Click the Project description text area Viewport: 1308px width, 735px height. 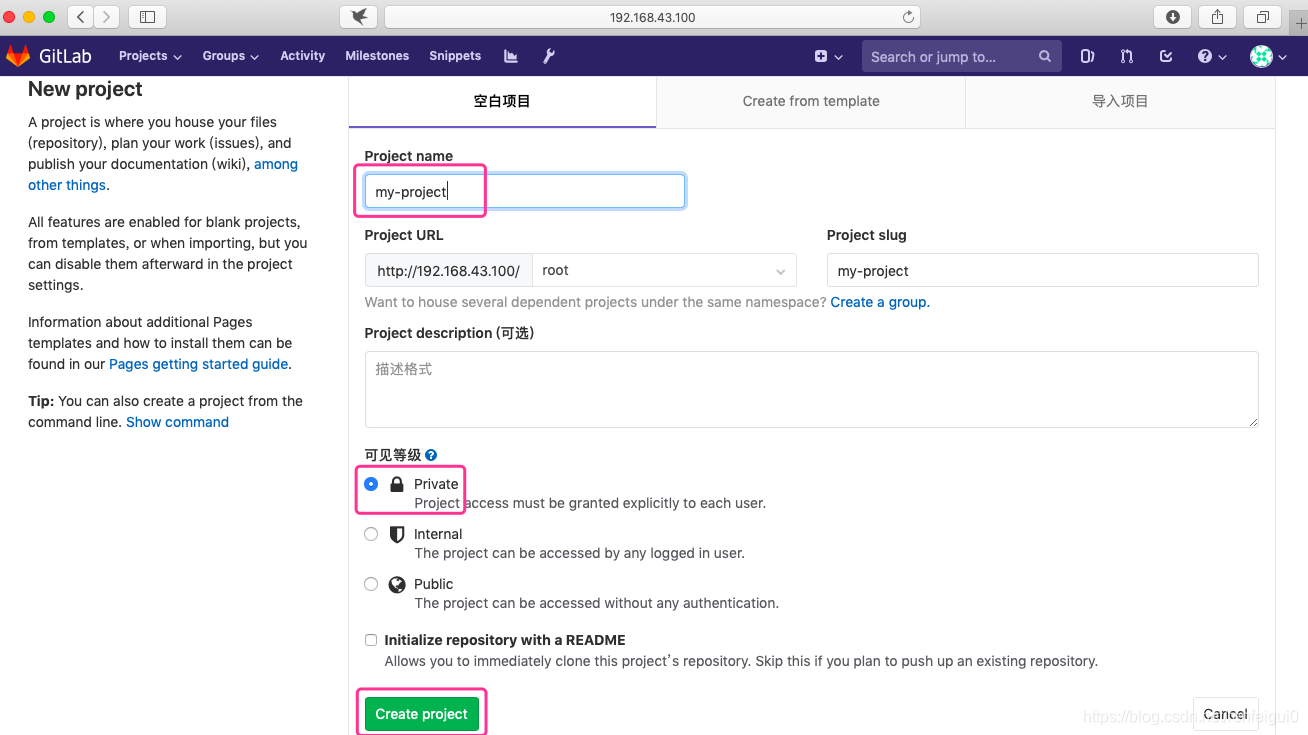(x=811, y=389)
